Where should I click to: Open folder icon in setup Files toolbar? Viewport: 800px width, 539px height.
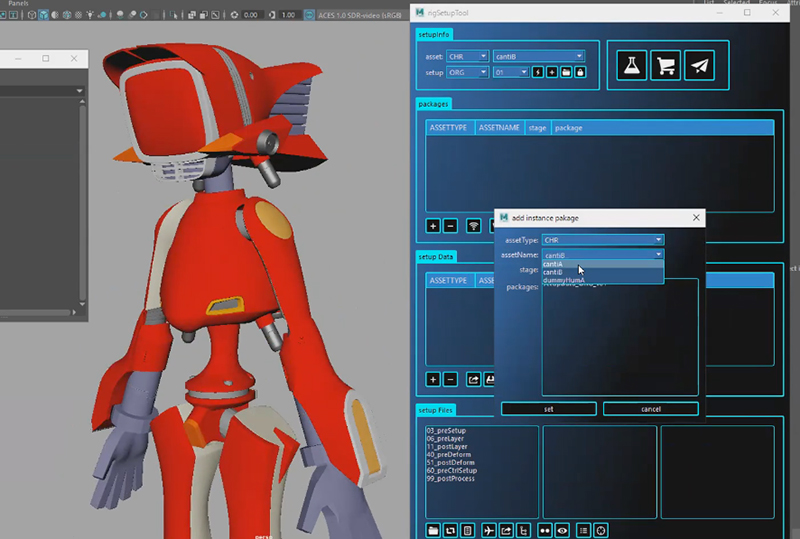point(433,531)
